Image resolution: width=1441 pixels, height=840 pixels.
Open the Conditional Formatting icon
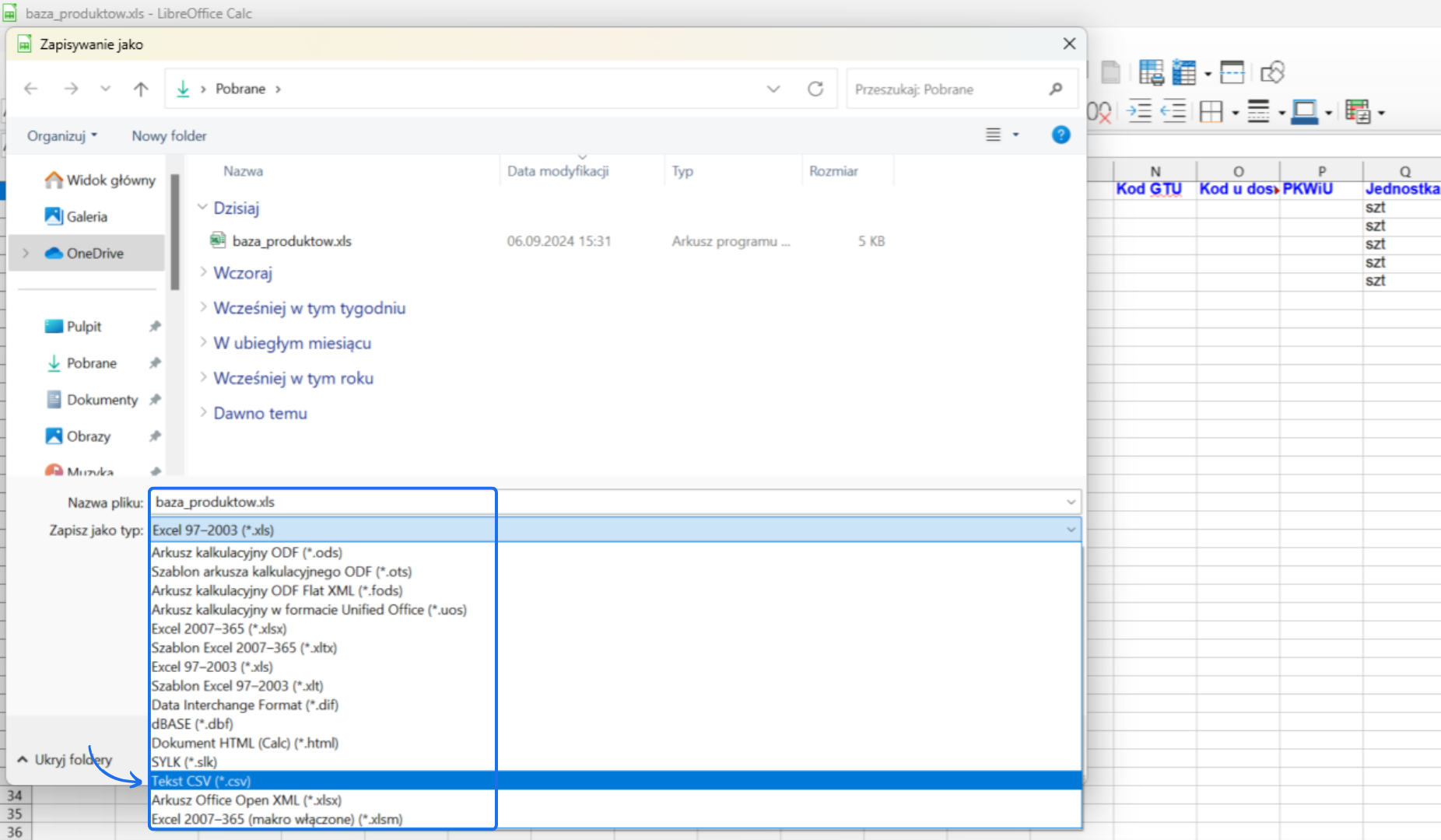[1359, 111]
